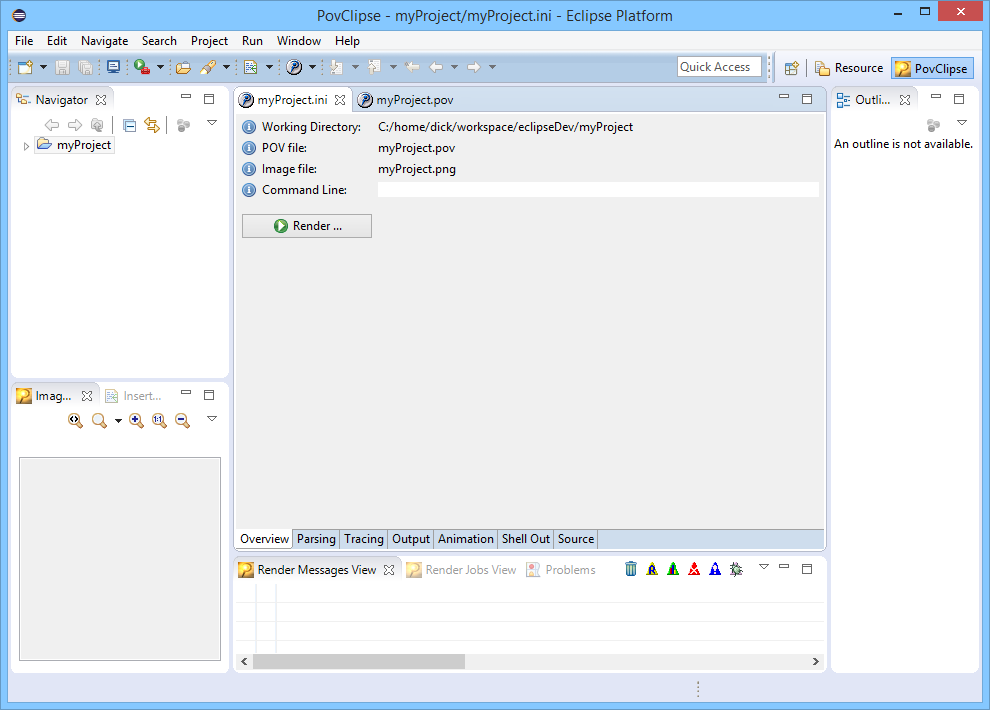This screenshot has width=990, height=710.
Task: Open the Run menu
Action: click(252, 40)
